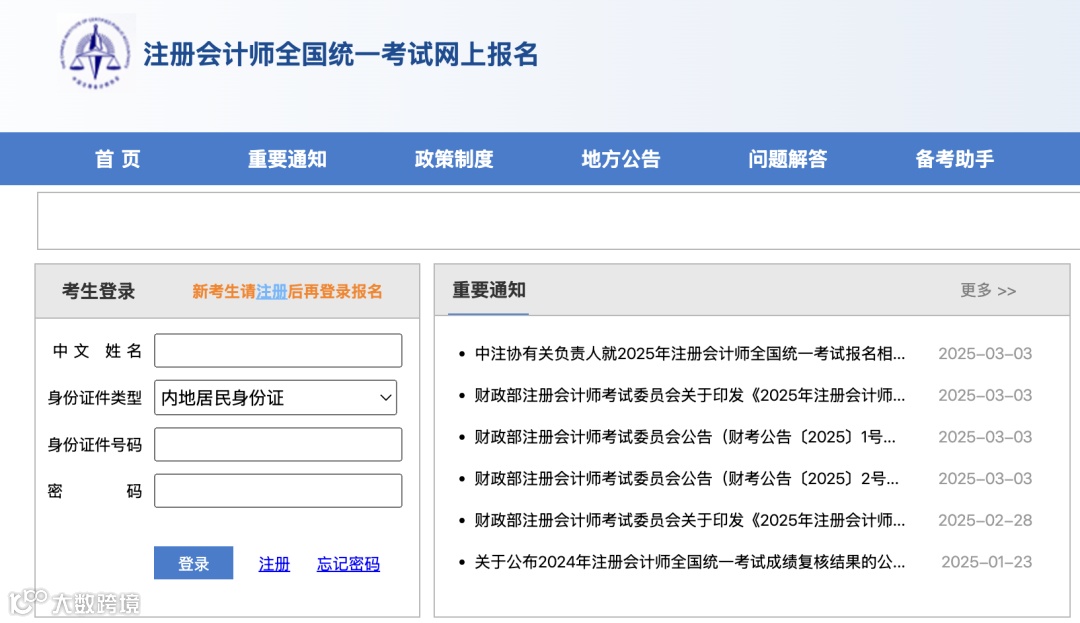Open 备考助手 navigation item
Screen dimensions: 1080x623
(x=954, y=159)
